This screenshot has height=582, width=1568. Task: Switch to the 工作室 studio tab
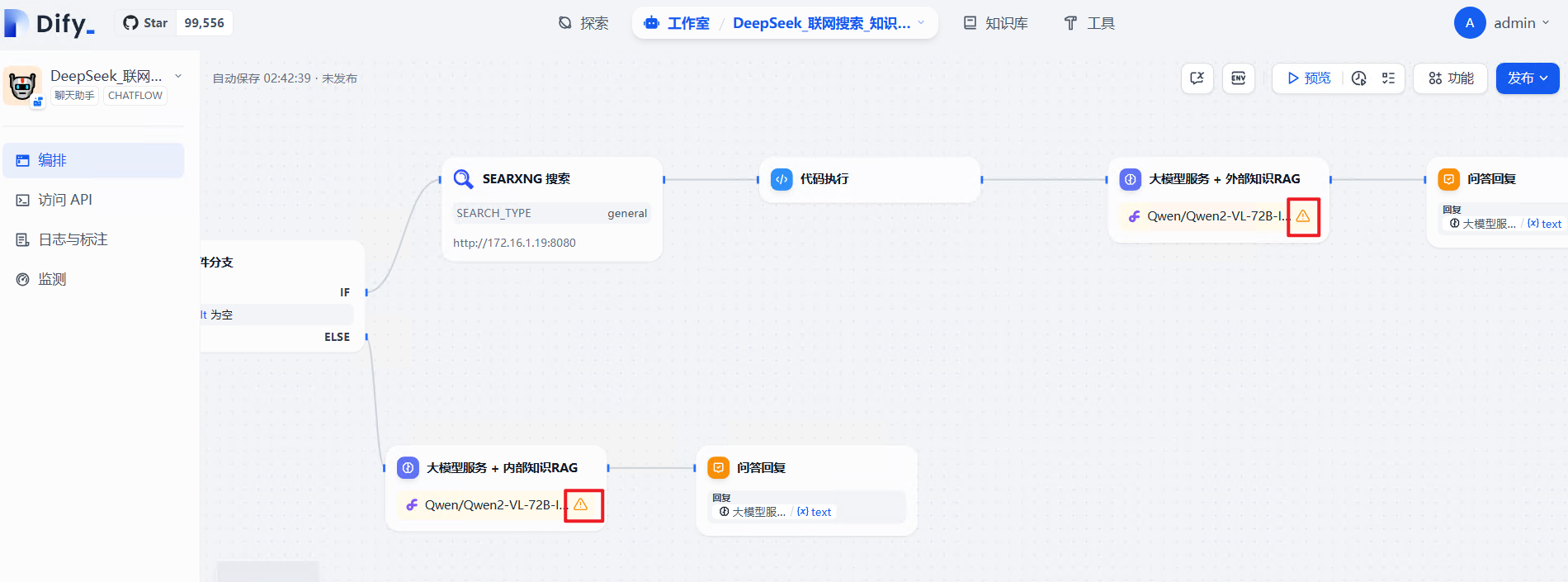(x=677, y=23)
